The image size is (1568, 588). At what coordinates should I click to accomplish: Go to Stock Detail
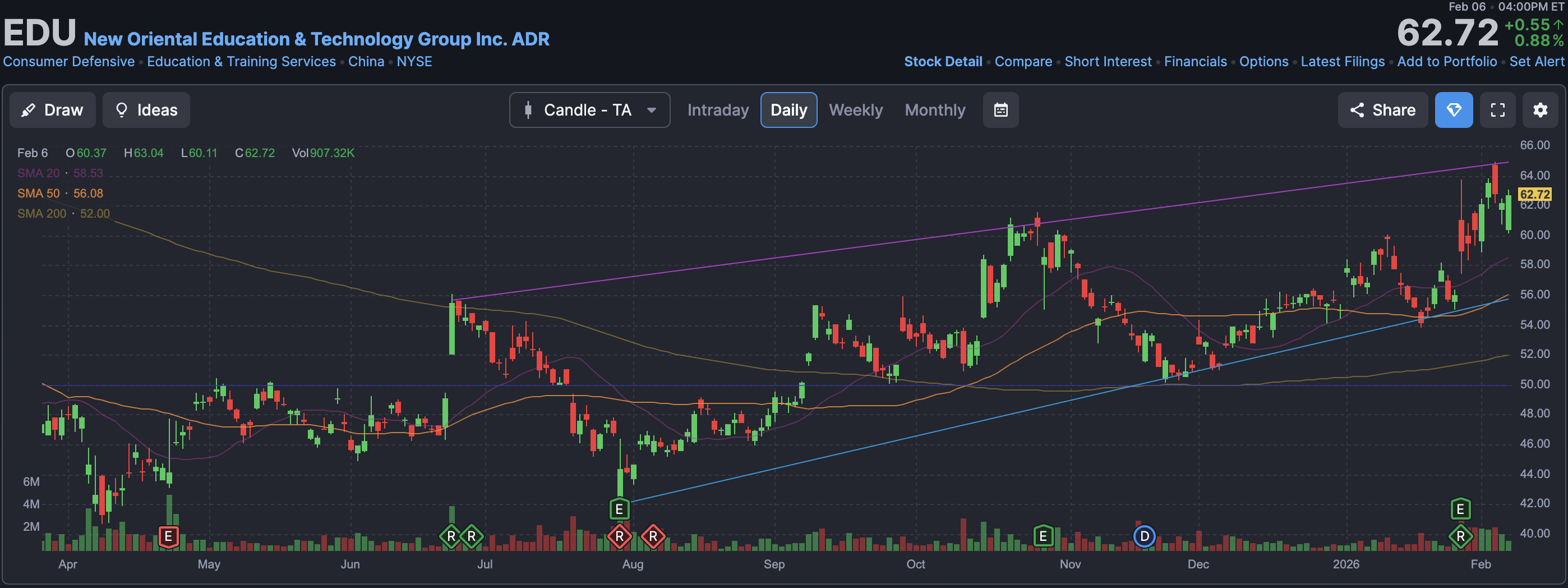(943, 62)
